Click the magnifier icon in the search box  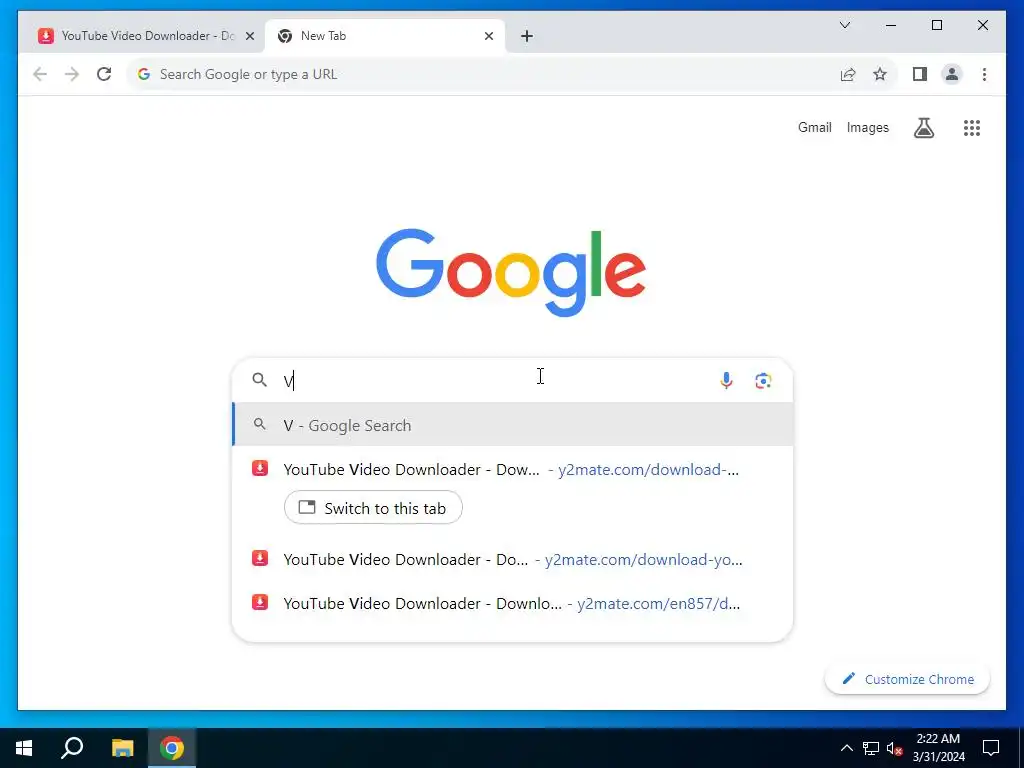[259, 380]
